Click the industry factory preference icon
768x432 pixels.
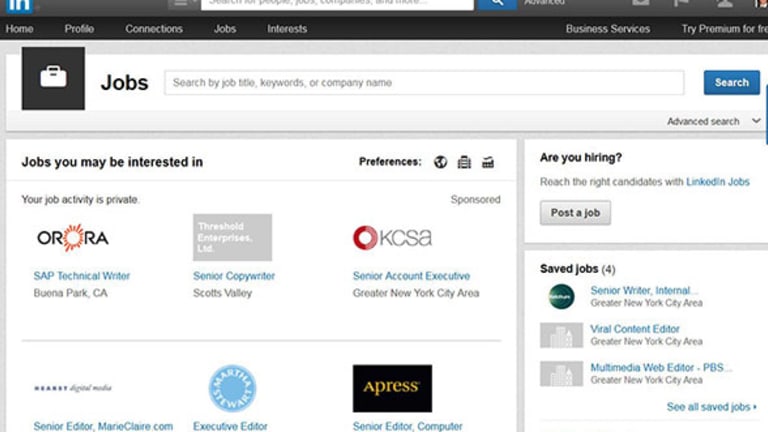pos(488,162)
